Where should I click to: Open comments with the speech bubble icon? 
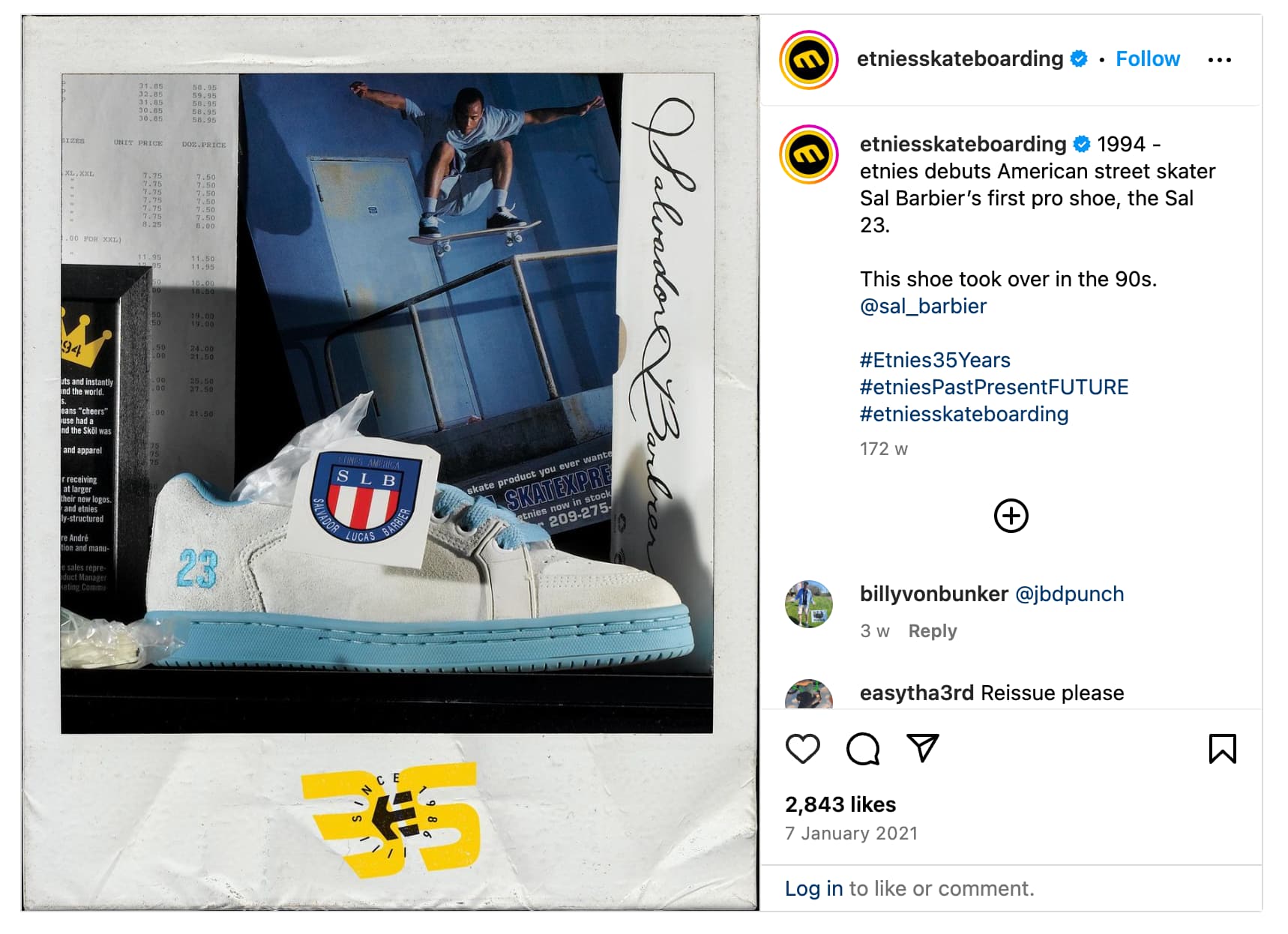coord(863,749)
